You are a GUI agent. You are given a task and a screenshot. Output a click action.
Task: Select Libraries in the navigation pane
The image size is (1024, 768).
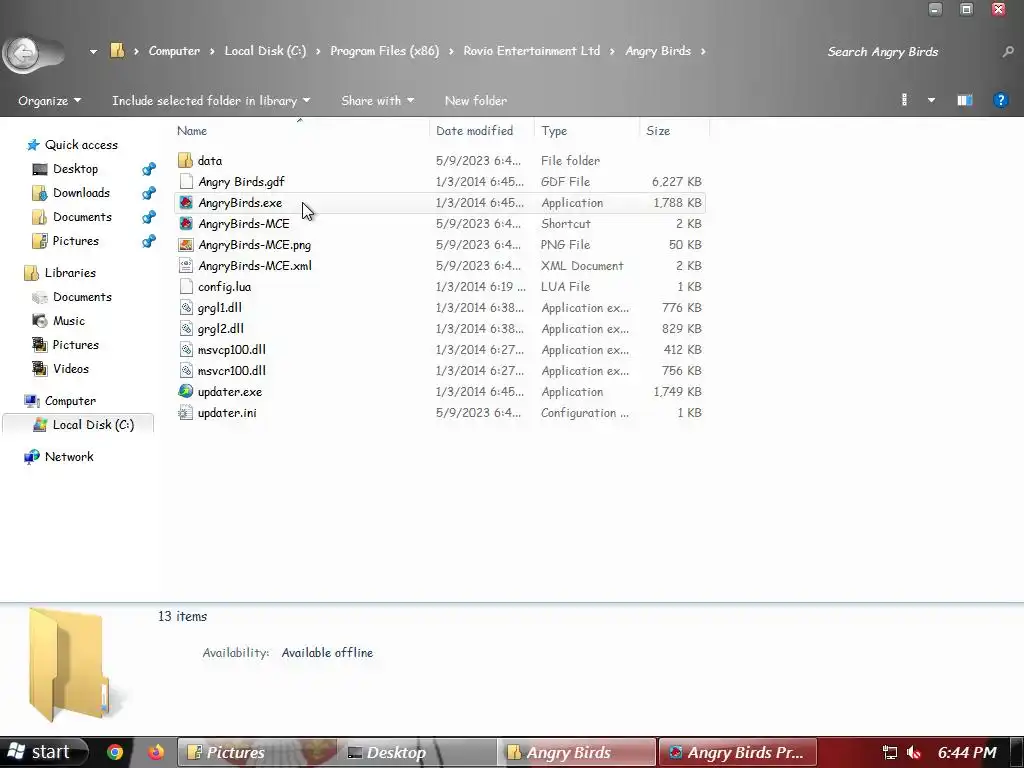70,273
